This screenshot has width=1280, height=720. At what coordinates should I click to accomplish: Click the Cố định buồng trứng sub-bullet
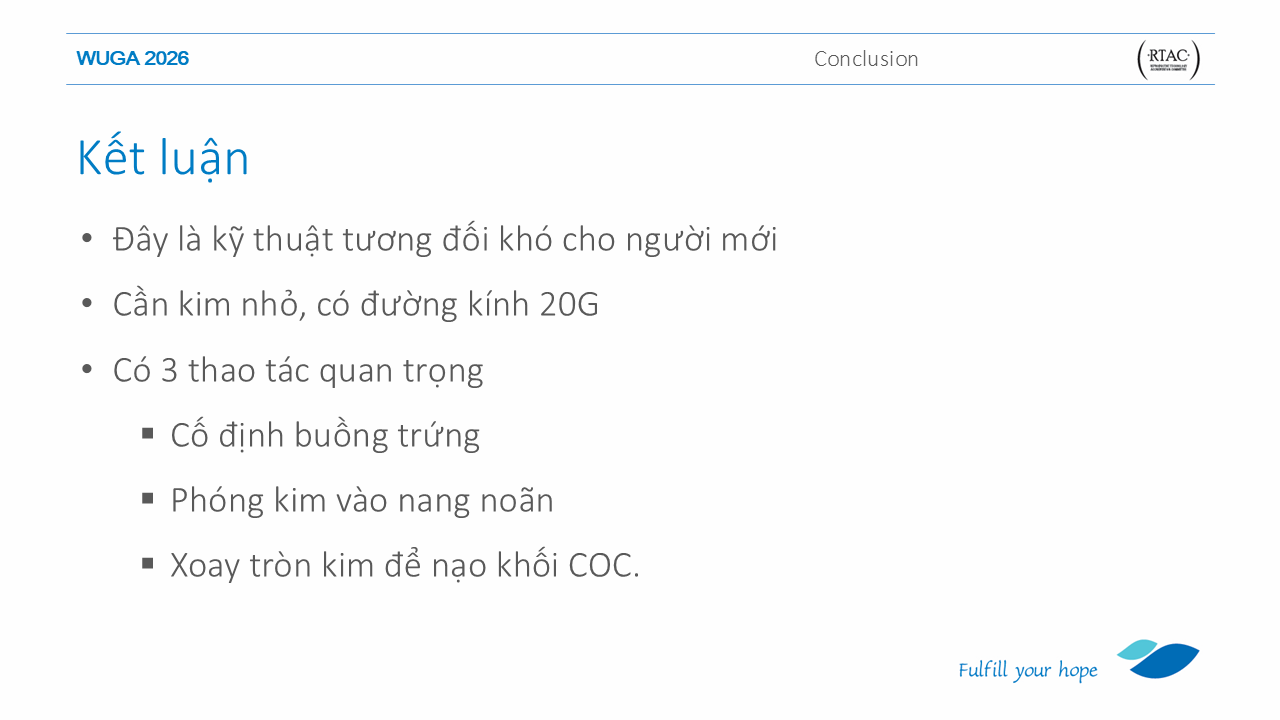[325, 435]
